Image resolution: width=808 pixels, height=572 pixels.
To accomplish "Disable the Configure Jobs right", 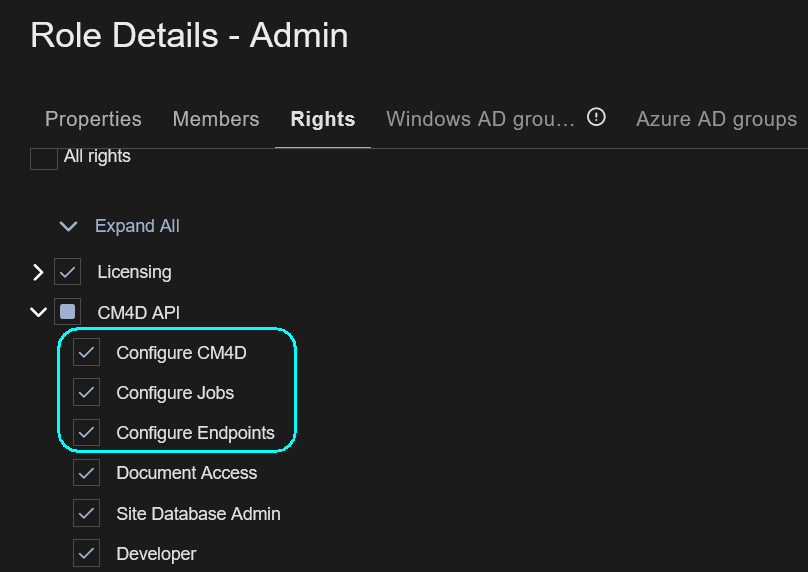I will tap(87, 393).
